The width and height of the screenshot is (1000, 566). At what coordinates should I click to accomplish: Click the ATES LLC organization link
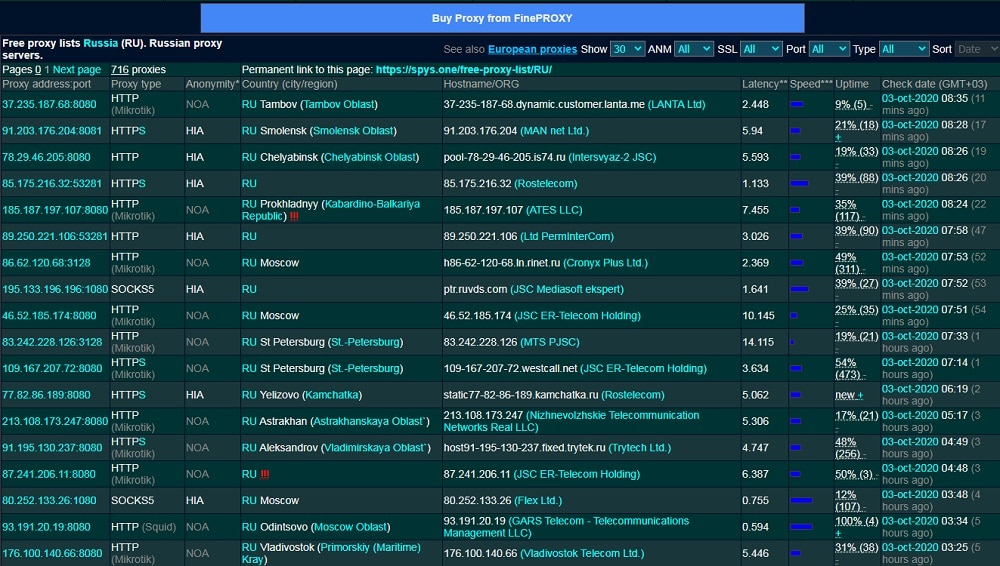pyautogui.click(x=552, y=210)
